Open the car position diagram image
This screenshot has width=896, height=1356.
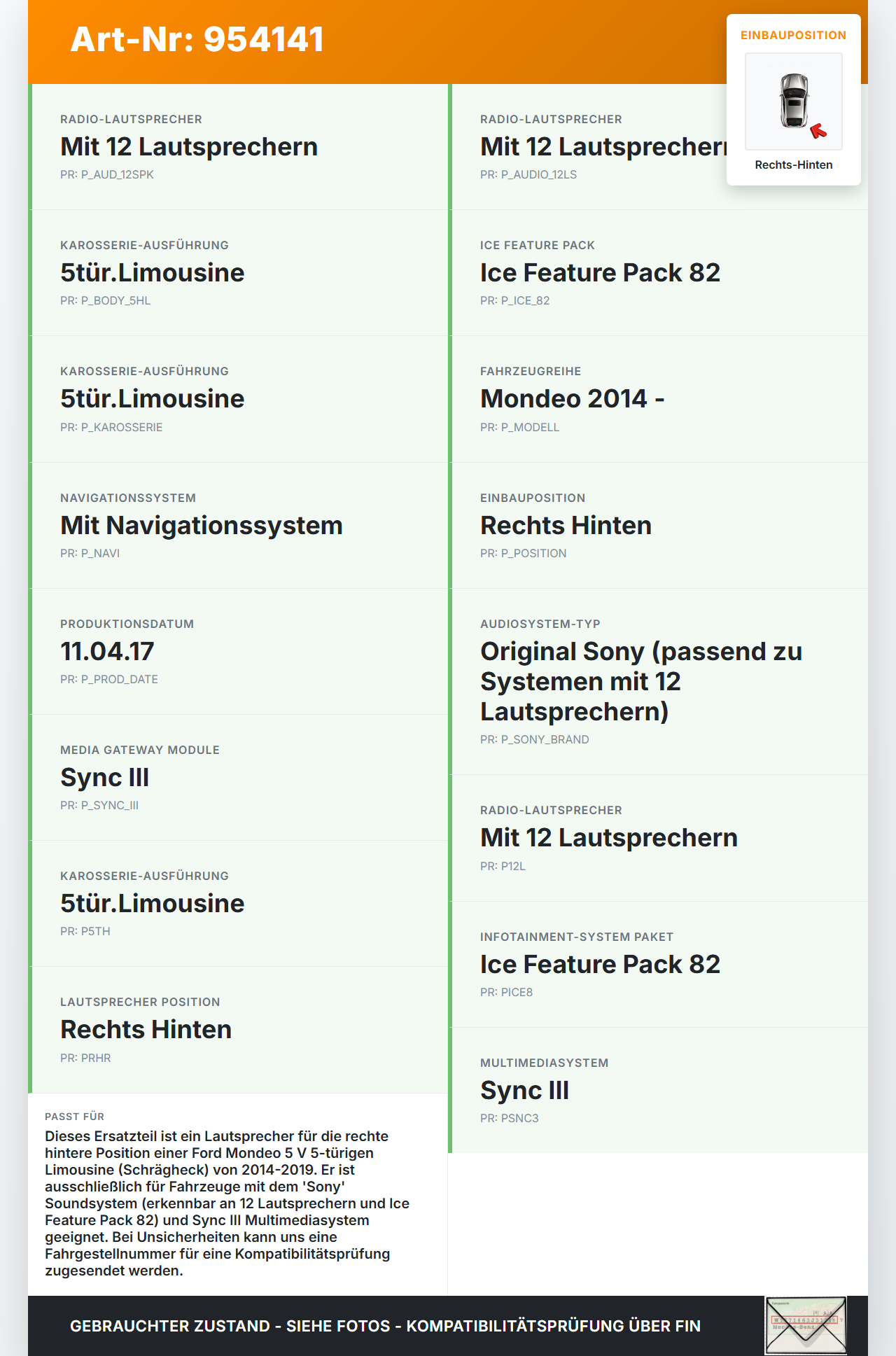click(x=794, y=102)
